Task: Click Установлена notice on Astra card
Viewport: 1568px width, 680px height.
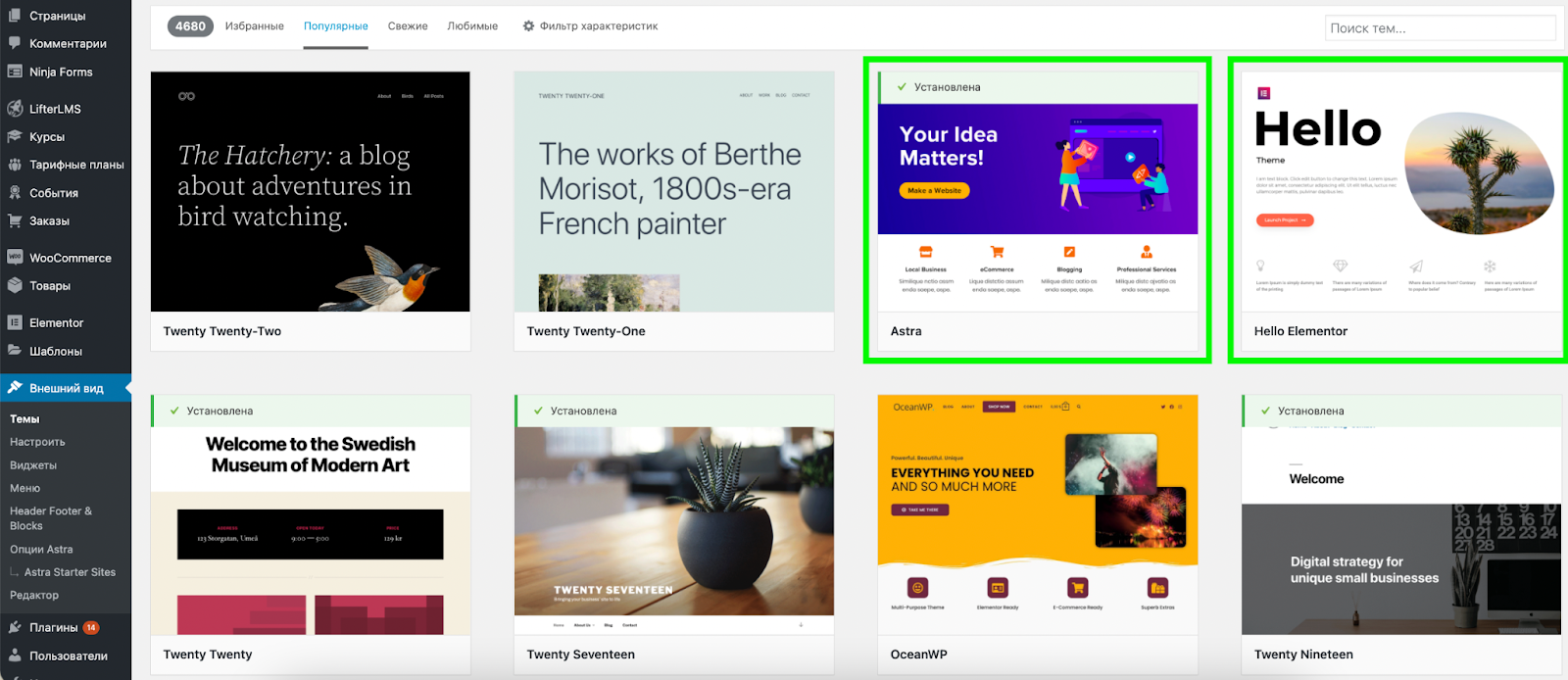Action: 1038,87
